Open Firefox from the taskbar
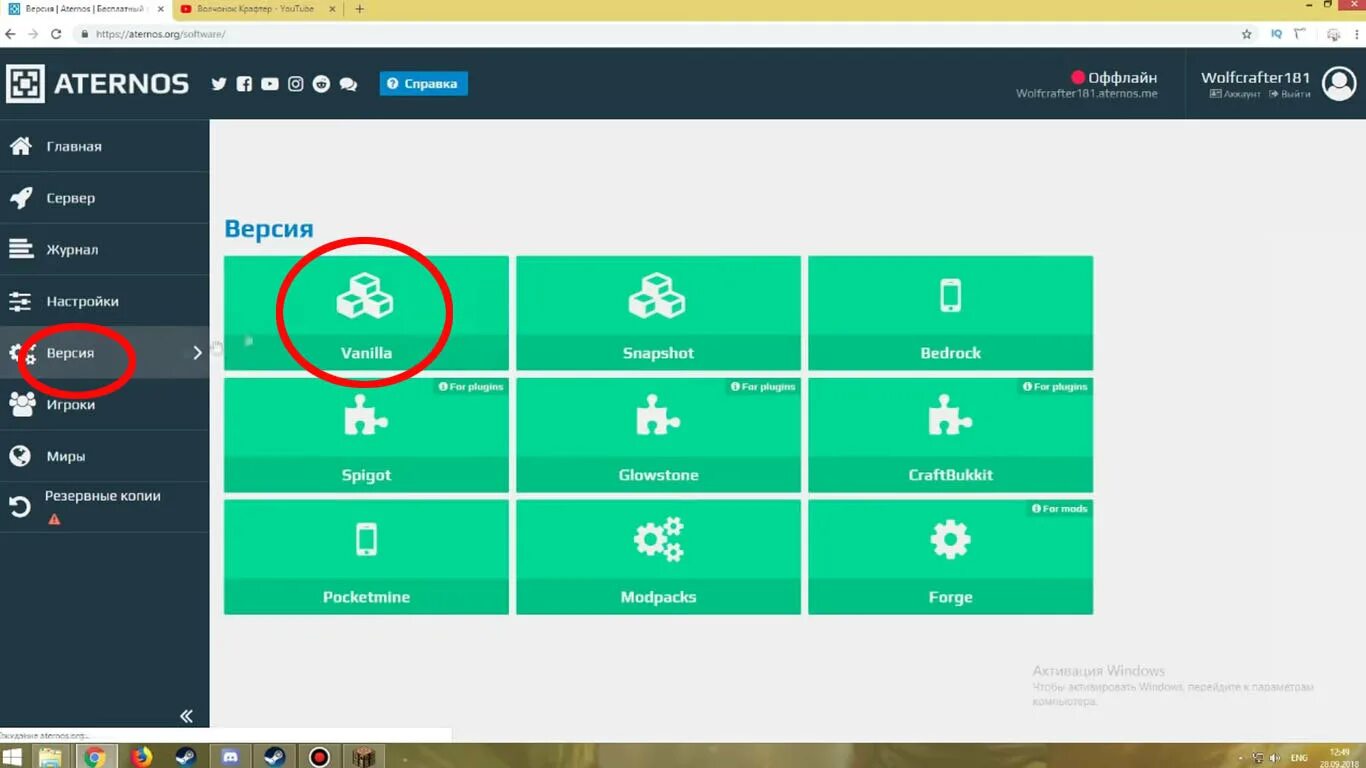Screen dimensions: 1366x768 [x=141, y=757]
